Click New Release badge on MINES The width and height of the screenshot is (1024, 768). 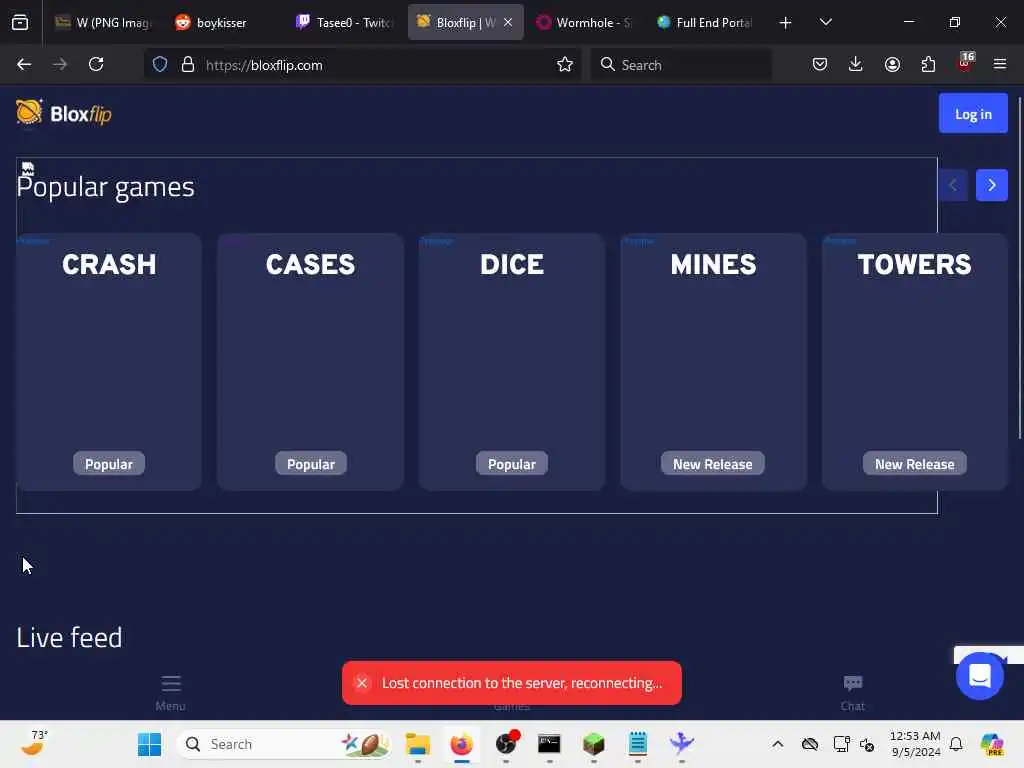click(x=713, y=464)
